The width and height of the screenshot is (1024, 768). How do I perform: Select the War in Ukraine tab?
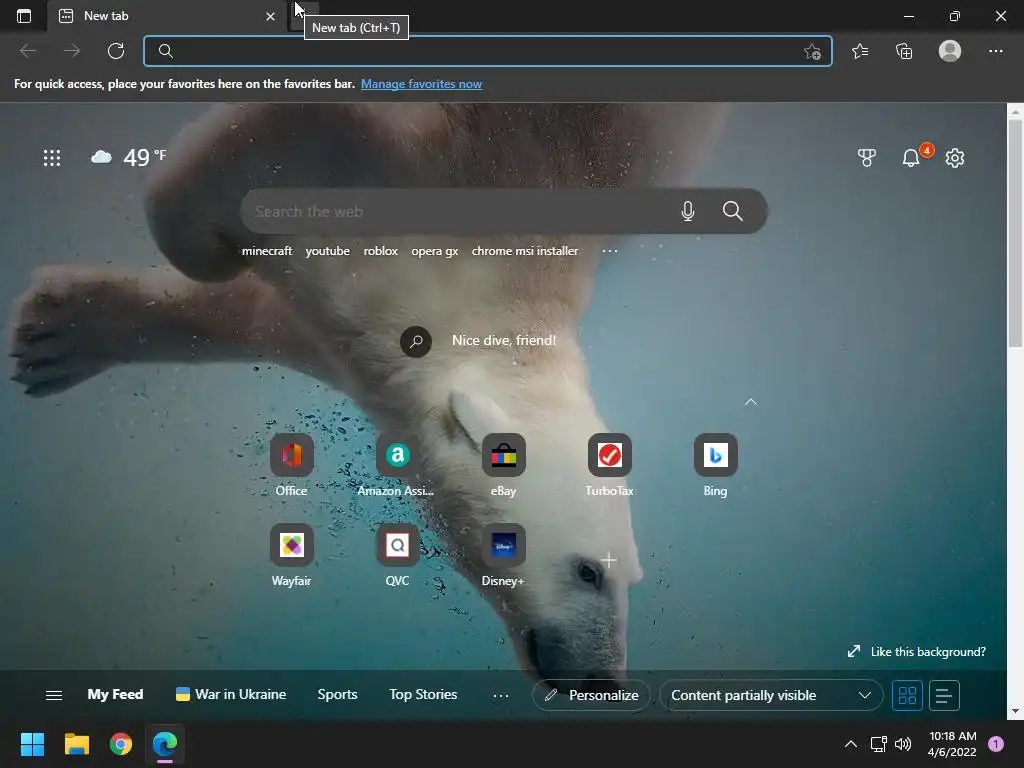[x=231, y=695]
